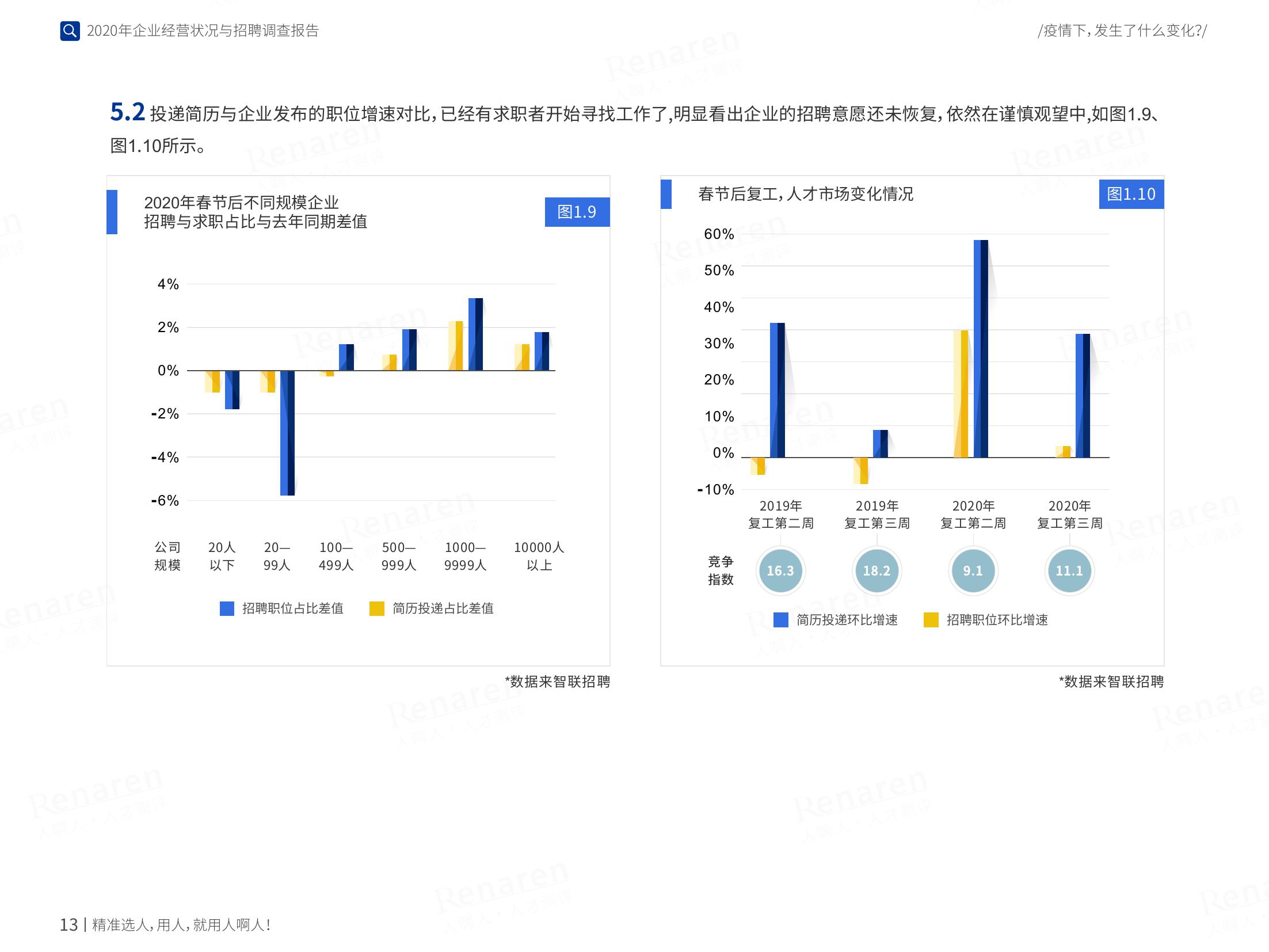Click the 9.1 competition index circle
Viewport: 1269px width, 952px height.
973,571
